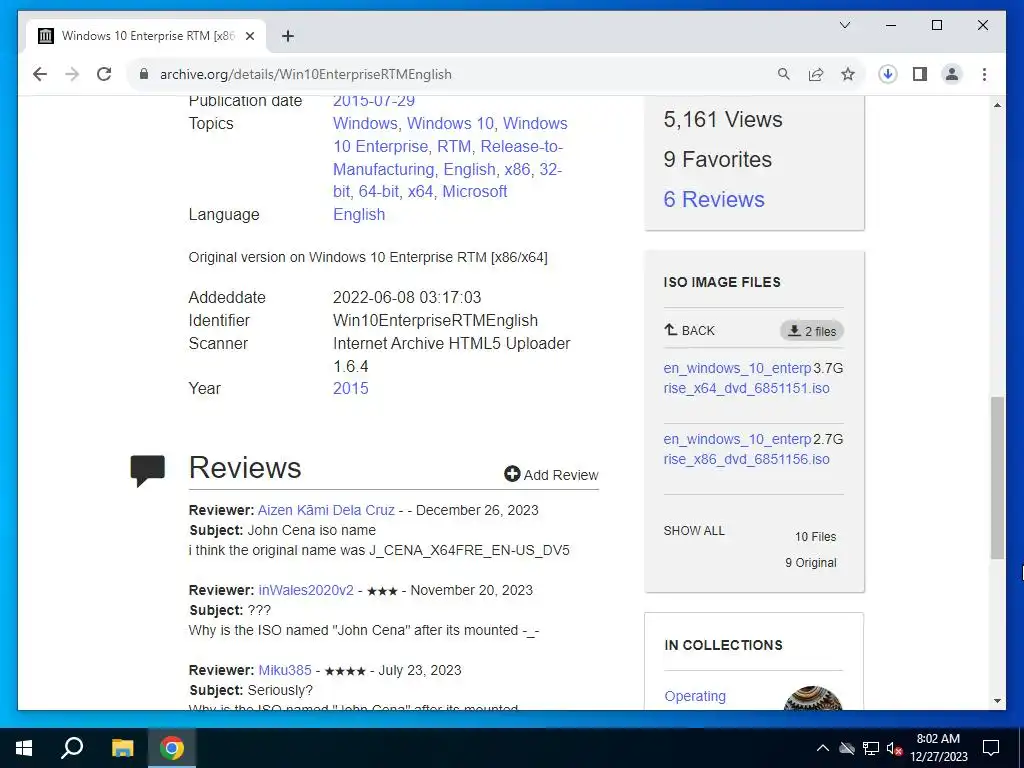Reload the archive.org page
This screenshot has width=1024, height=768.
point(104,74)
